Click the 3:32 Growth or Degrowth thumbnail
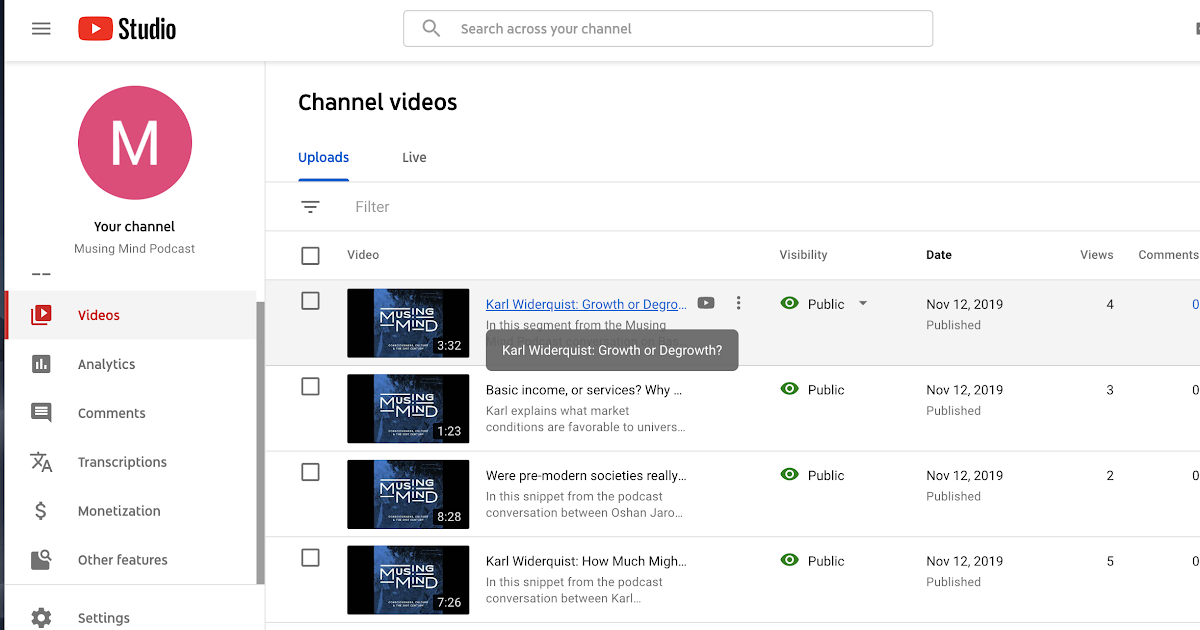 408,323
